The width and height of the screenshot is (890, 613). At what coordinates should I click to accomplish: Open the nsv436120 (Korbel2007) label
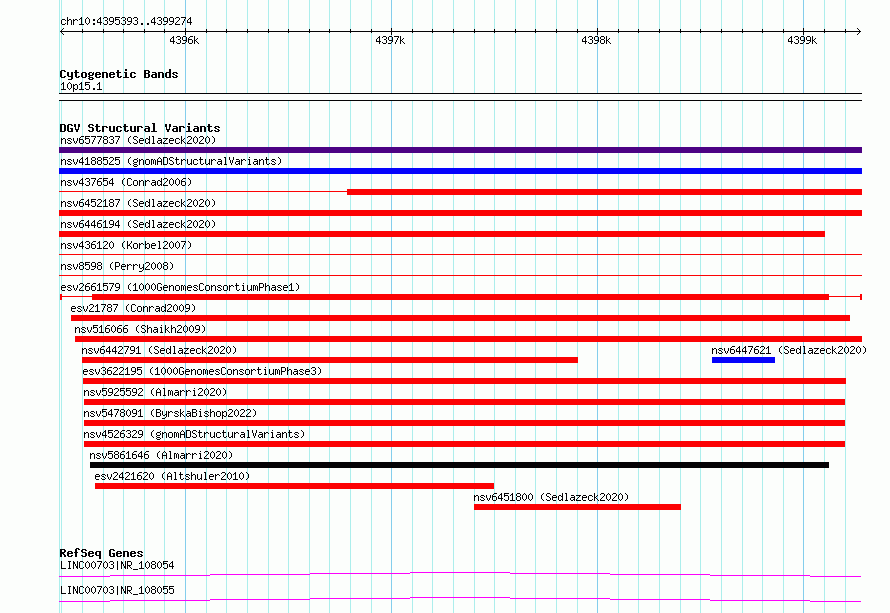[126, 245]
